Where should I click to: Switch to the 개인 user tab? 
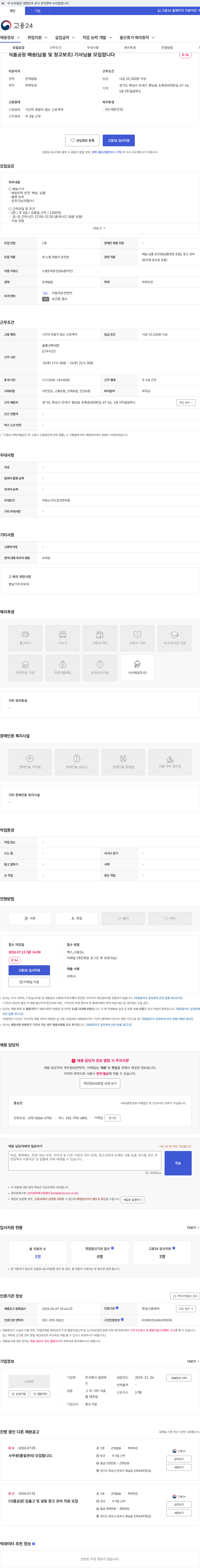(x=12, y=11)
